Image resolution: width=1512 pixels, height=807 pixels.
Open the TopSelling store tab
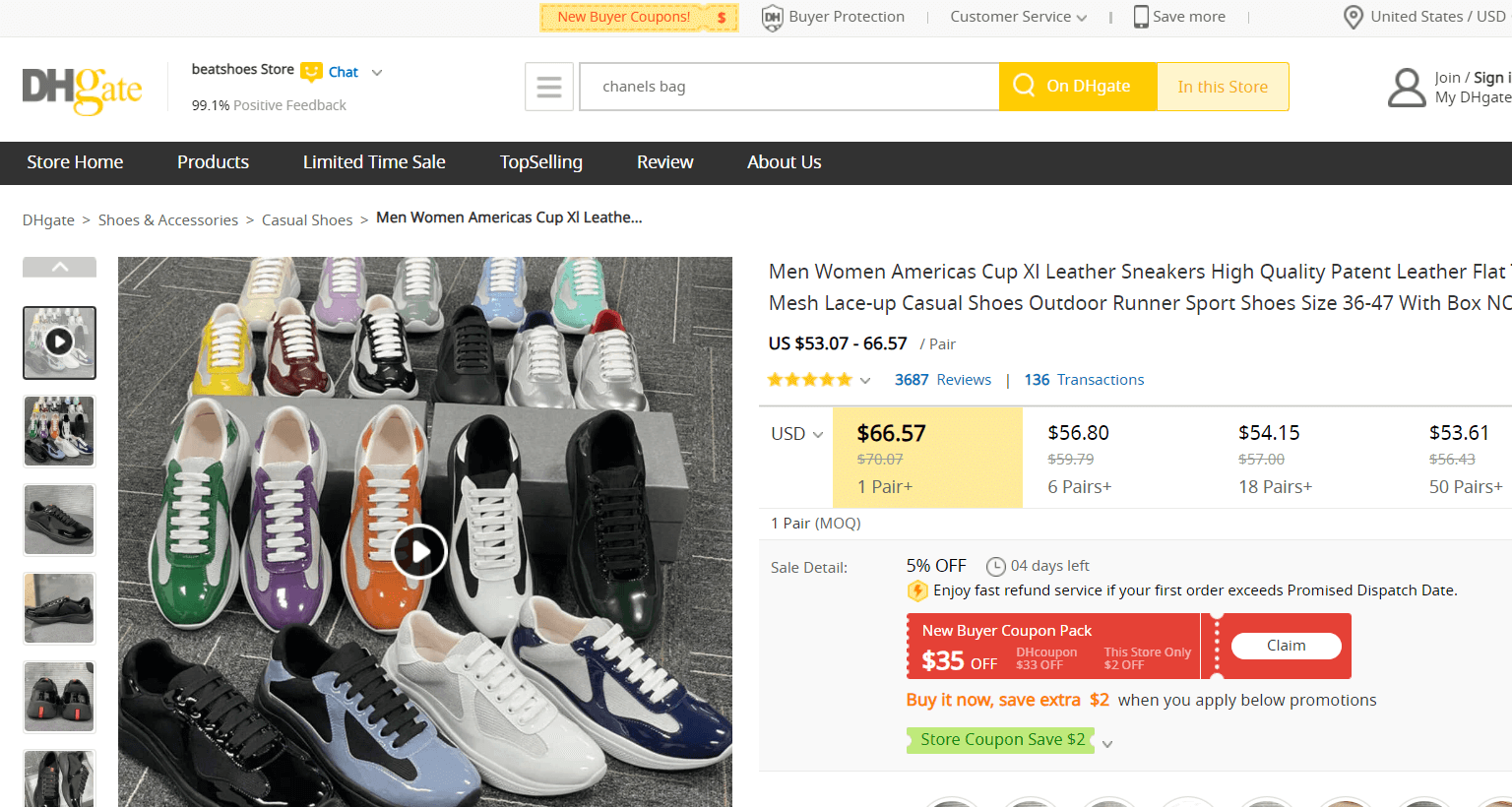click(x=540, y=162)
